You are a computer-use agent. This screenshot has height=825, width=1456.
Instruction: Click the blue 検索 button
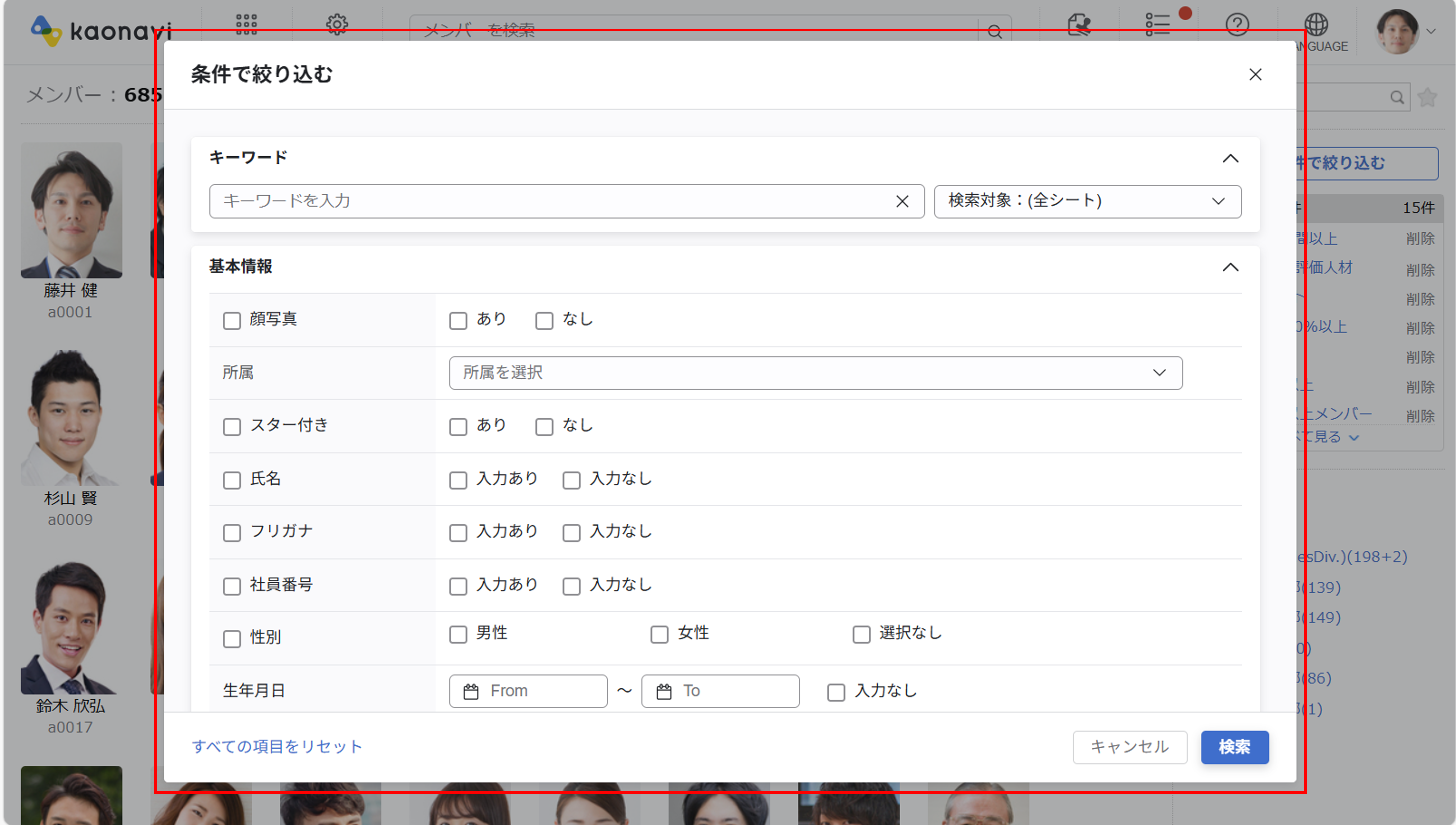1234,747
